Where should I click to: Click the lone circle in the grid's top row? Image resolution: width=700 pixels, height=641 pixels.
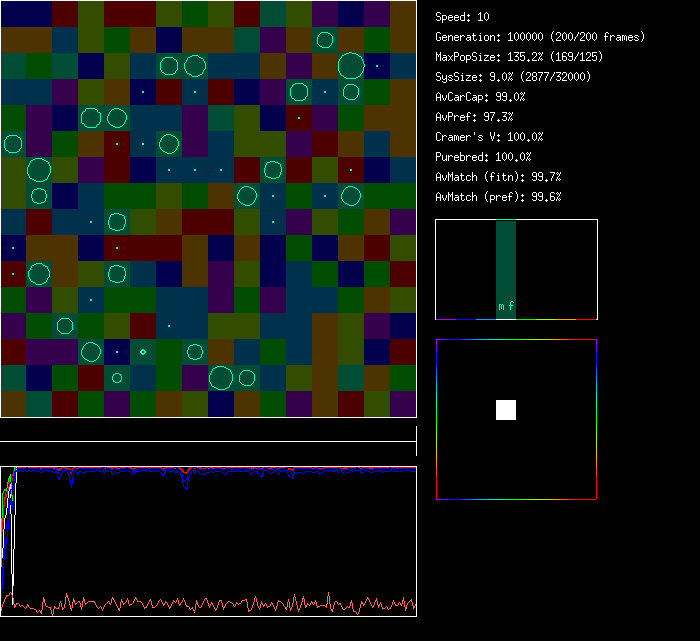[324, 41]
